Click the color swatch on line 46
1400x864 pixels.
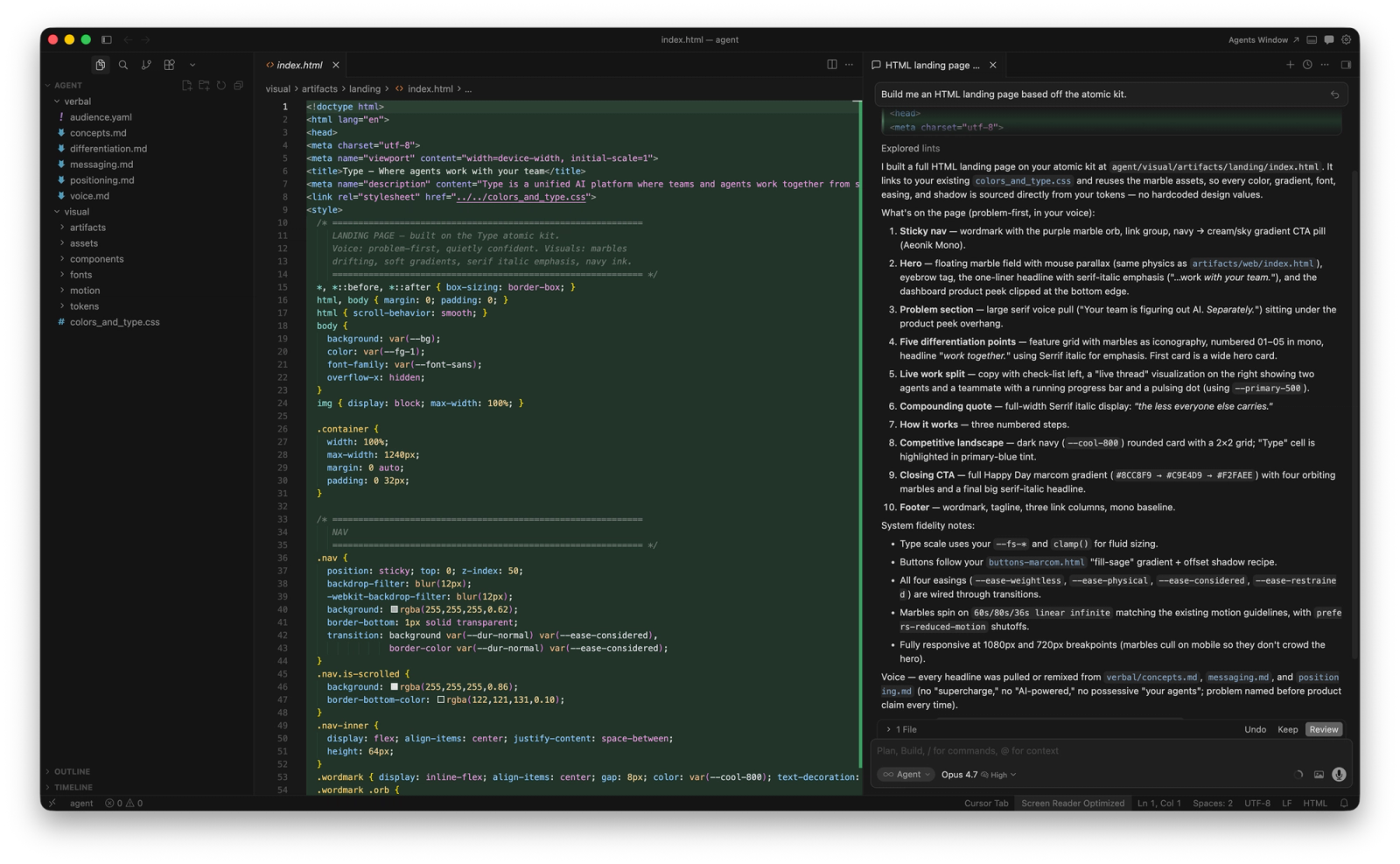click(x=394, y=687)
